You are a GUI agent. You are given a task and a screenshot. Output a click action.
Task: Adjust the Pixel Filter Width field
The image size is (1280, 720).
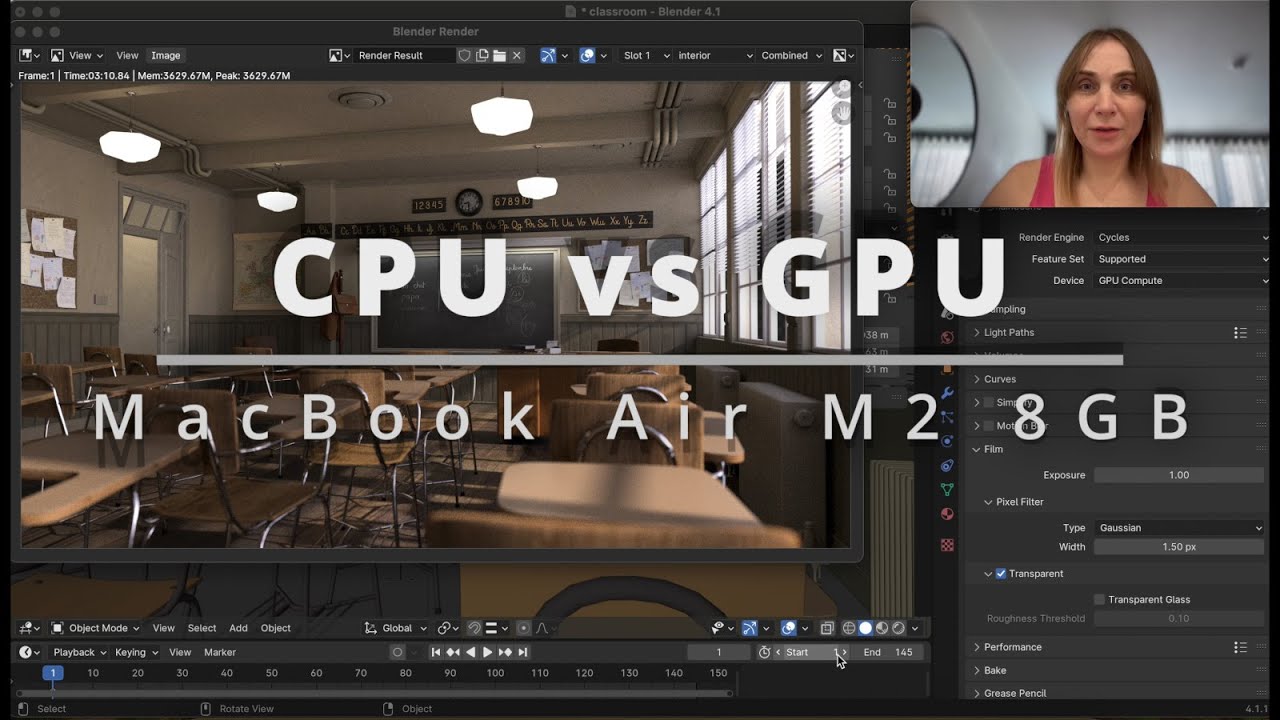click(1180, 547)
